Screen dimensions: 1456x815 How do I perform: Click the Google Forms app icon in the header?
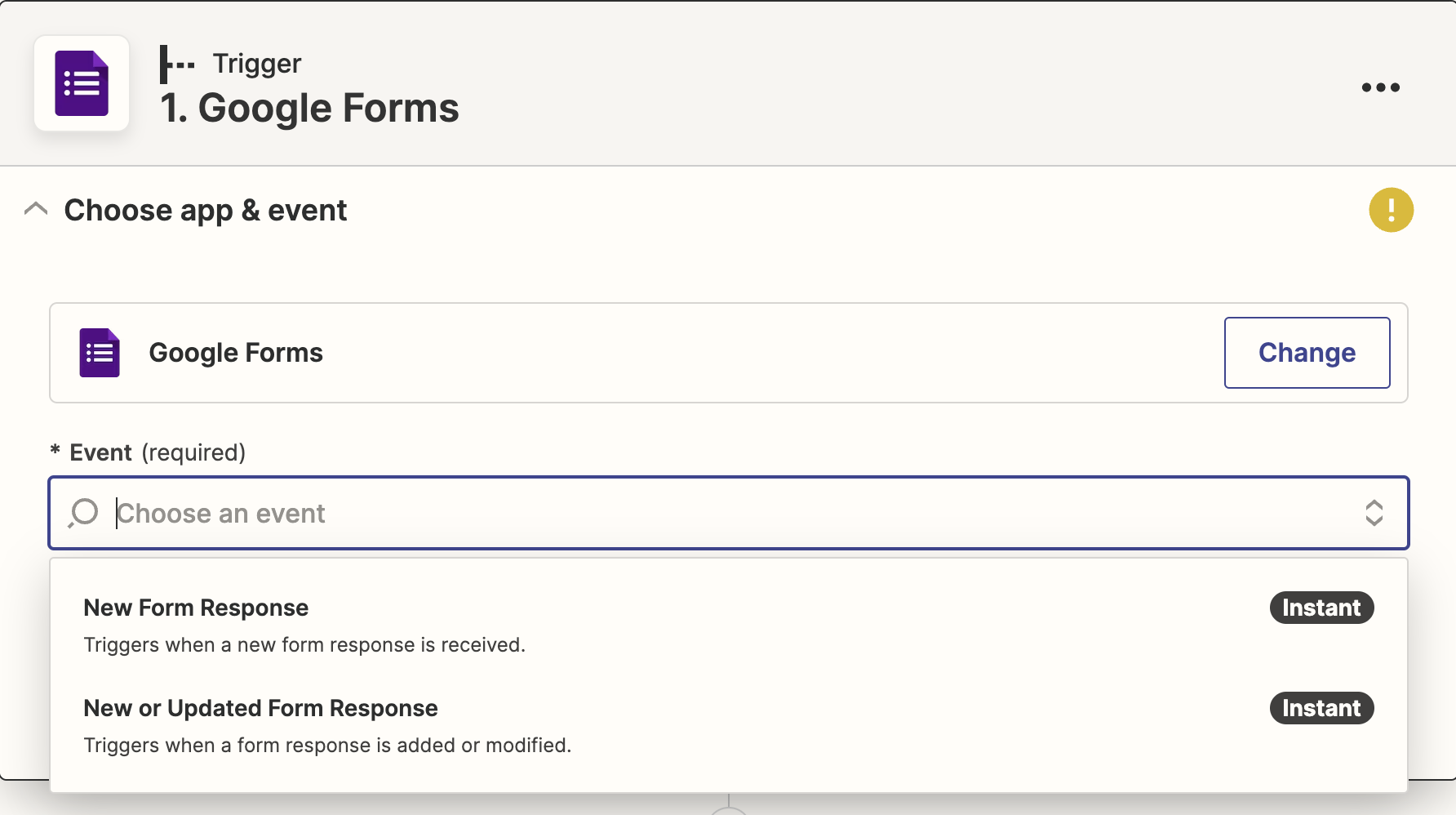81,82
